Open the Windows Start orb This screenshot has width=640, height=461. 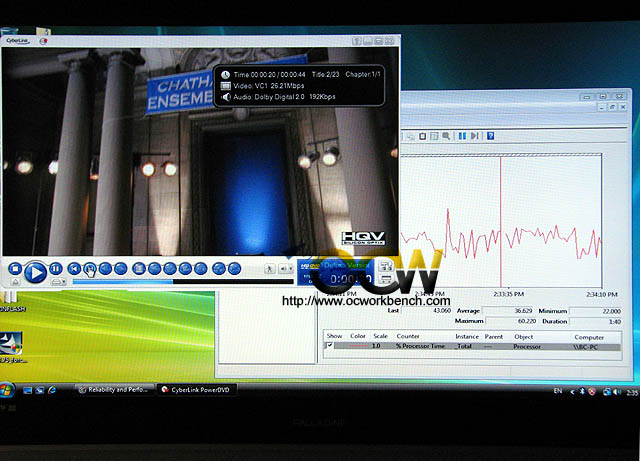(x=7, y=390)
